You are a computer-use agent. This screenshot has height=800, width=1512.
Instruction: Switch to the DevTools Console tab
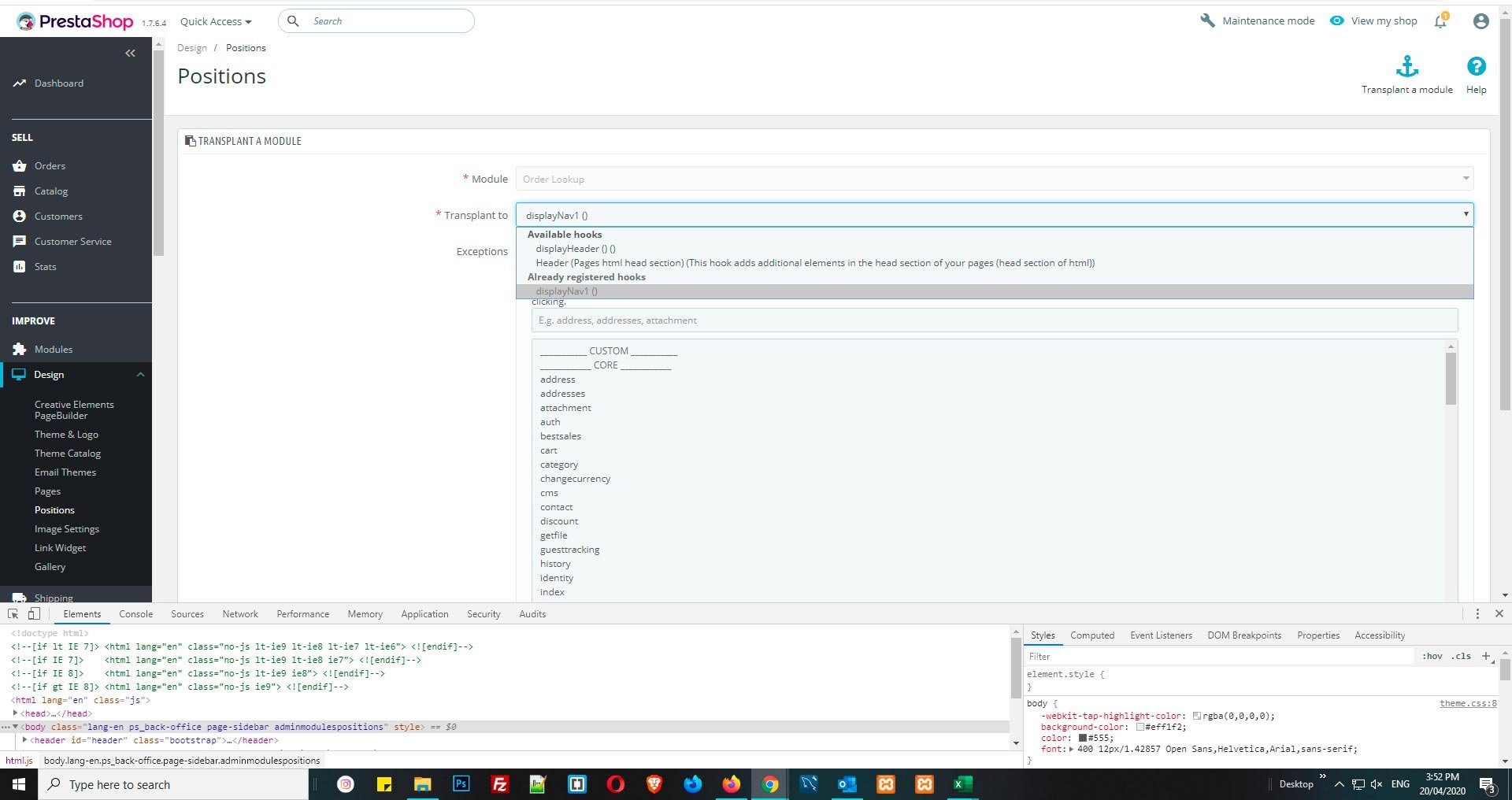coord(136,614)
